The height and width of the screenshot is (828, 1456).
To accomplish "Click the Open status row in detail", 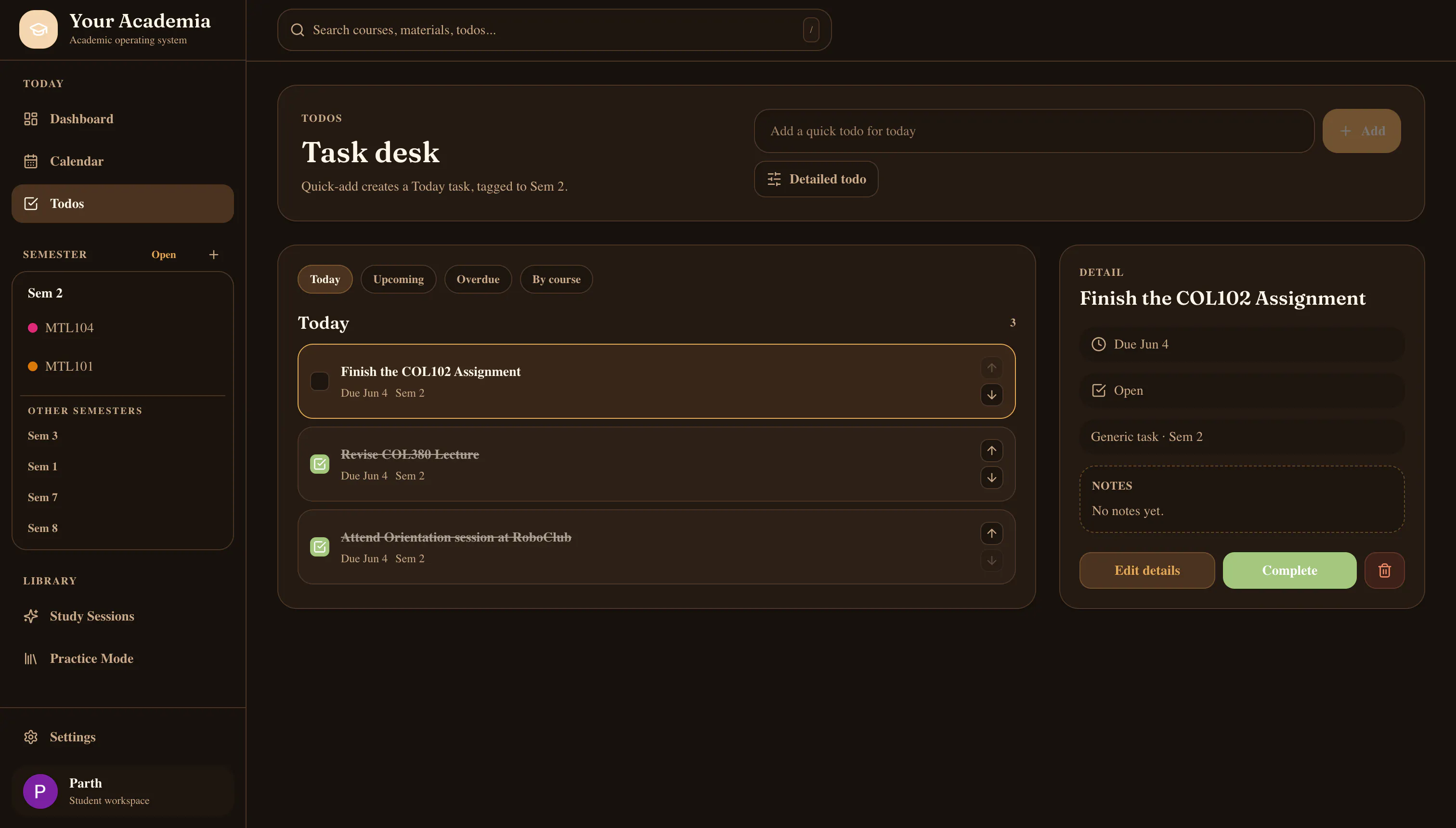I will (x=1242, y=390).
